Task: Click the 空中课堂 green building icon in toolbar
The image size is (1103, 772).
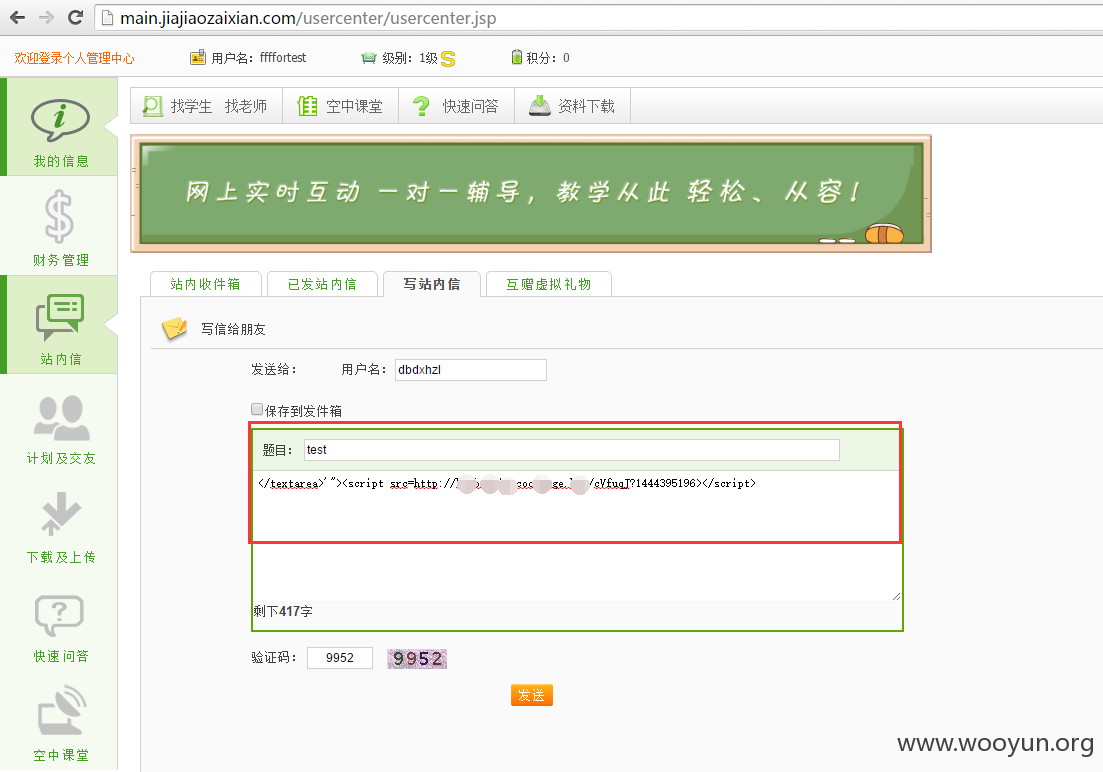Action: tap(307, 106)
